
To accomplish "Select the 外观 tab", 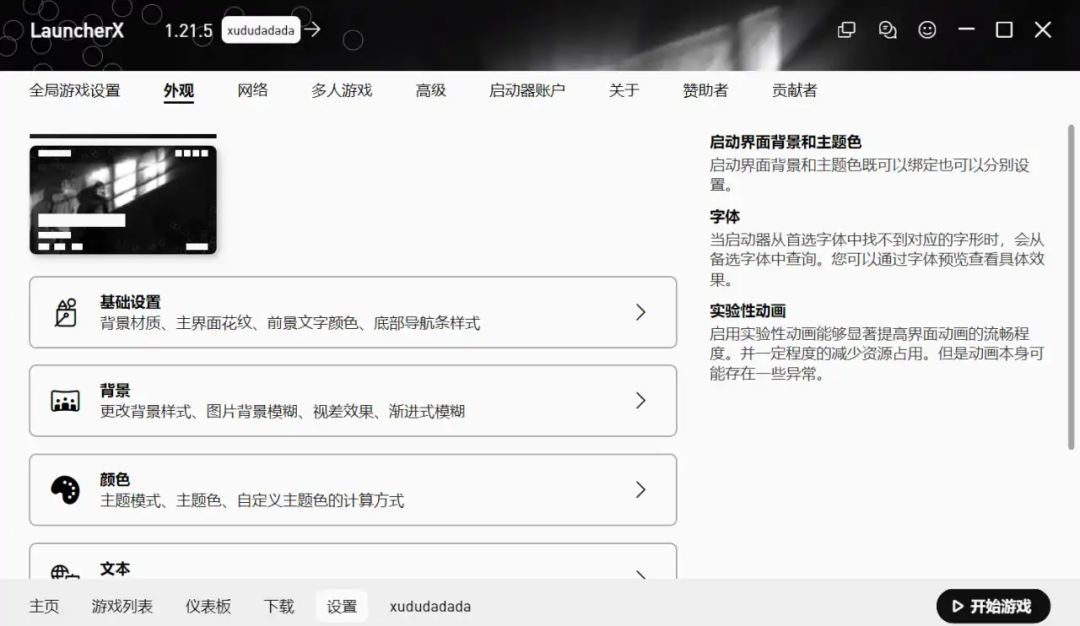I will tap(178, 90).
